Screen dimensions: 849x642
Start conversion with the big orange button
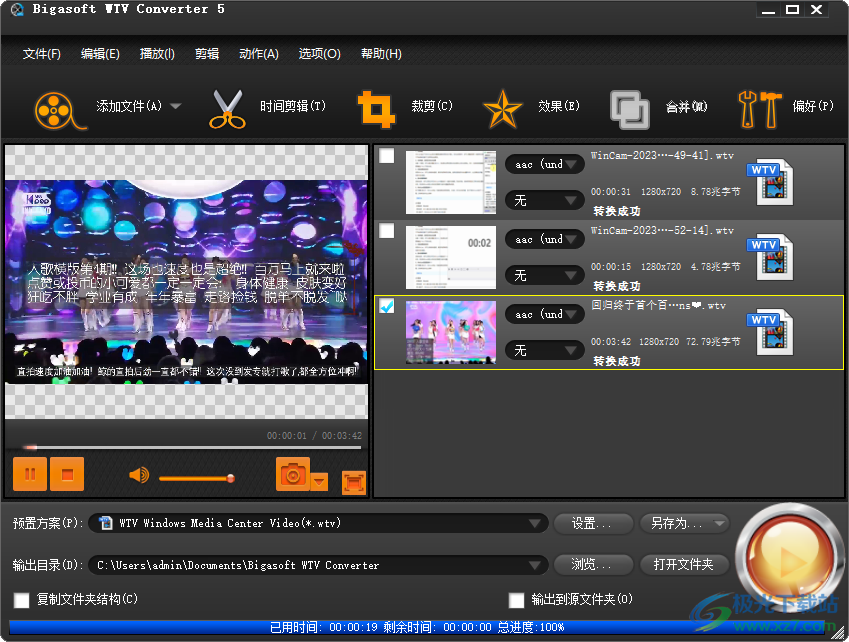click(789, 550)
